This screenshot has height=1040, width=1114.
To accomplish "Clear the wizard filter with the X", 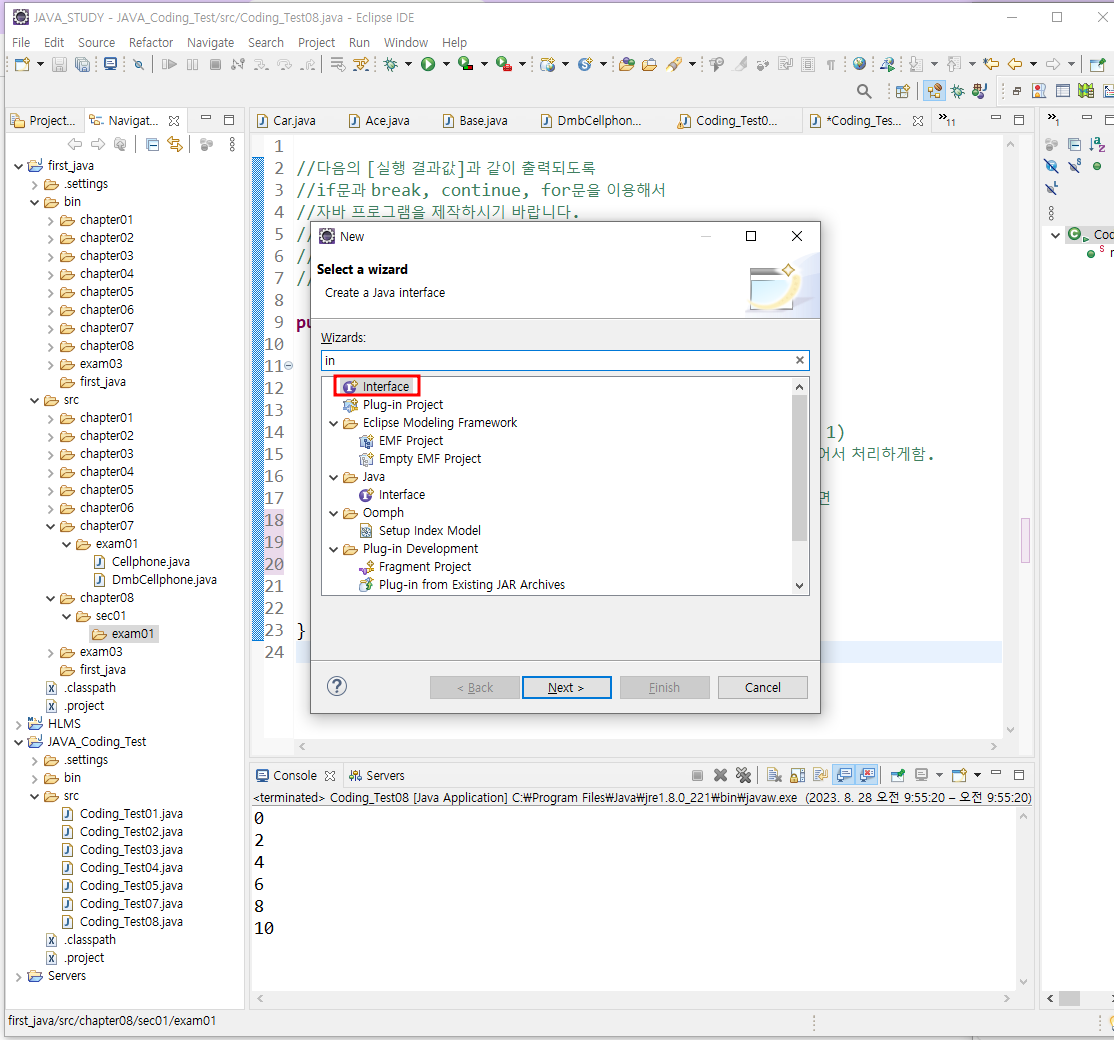I will [800, 360].
